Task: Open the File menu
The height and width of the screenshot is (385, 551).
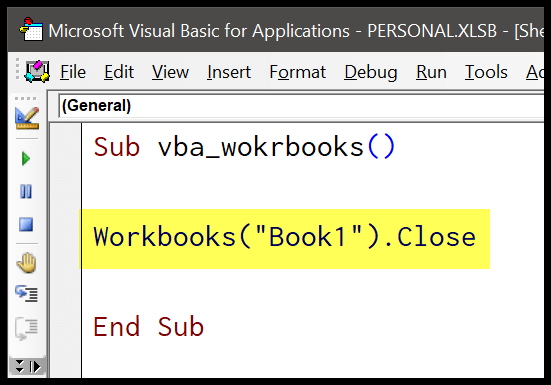Action: pyautogui.click(x=73, y=72)
